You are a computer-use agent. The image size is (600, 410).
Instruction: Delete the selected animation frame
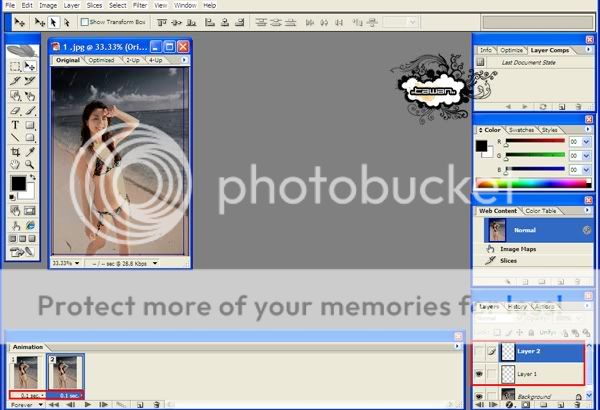[158, 404]
